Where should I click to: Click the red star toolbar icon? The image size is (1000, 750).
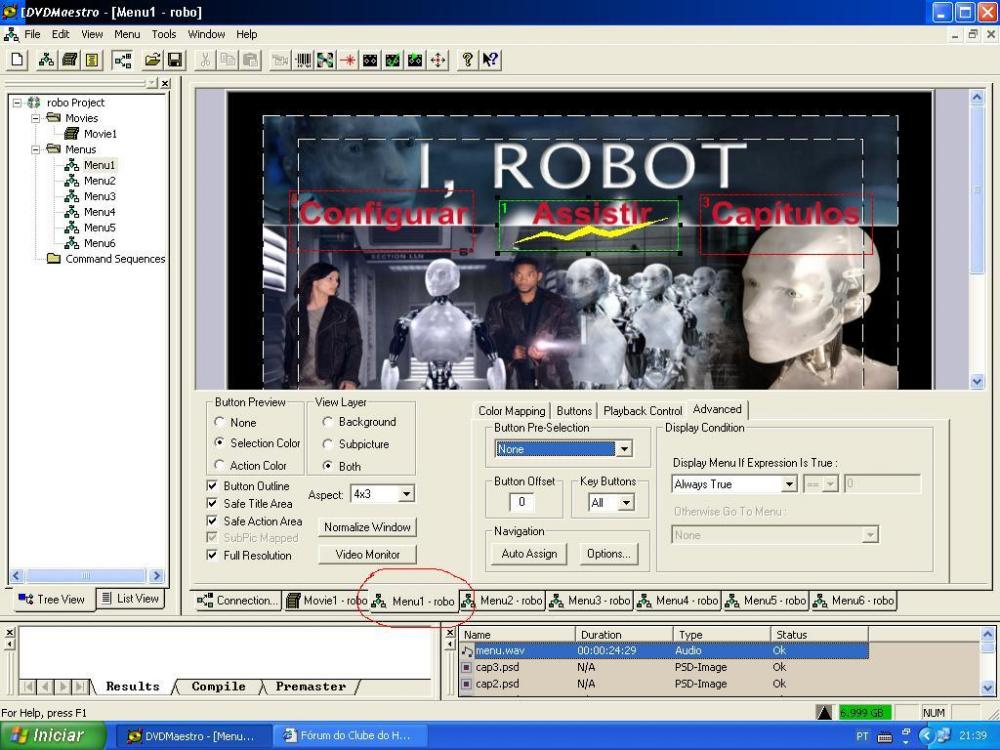click(348, 60)
